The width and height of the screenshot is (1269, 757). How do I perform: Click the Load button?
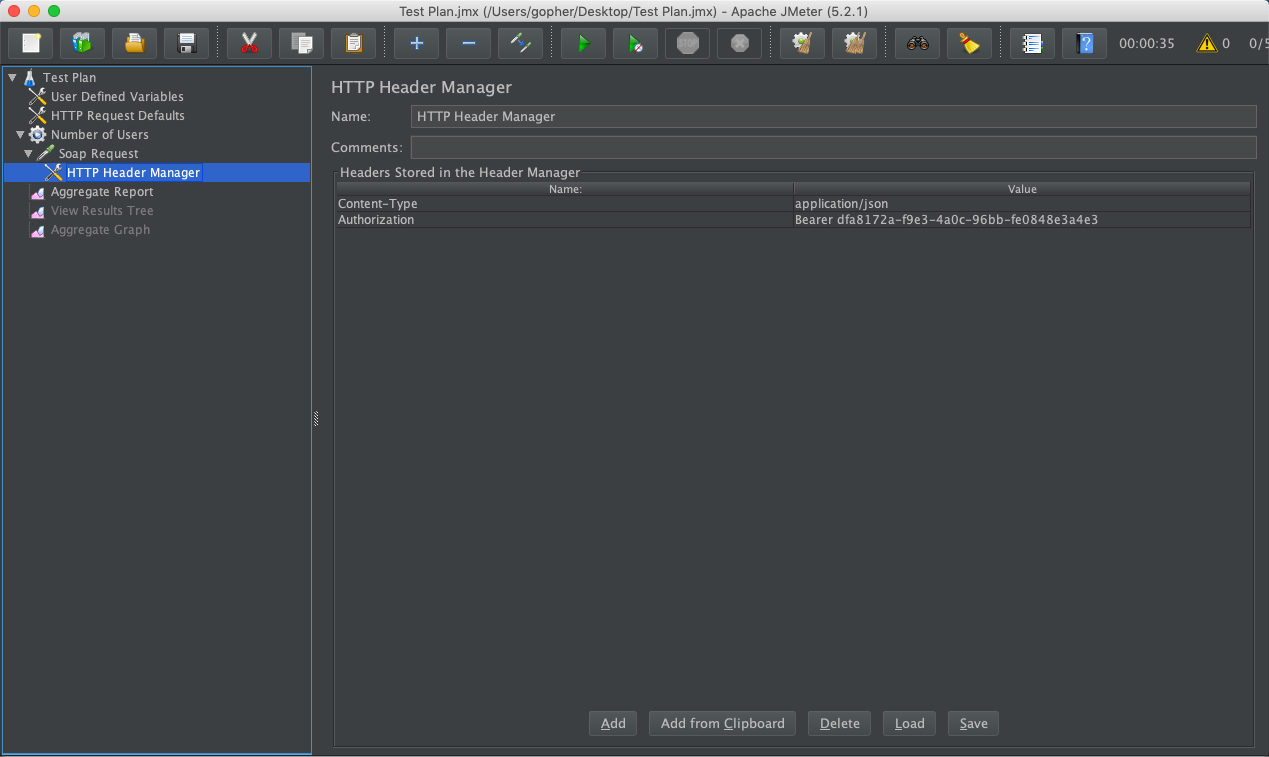909,723
